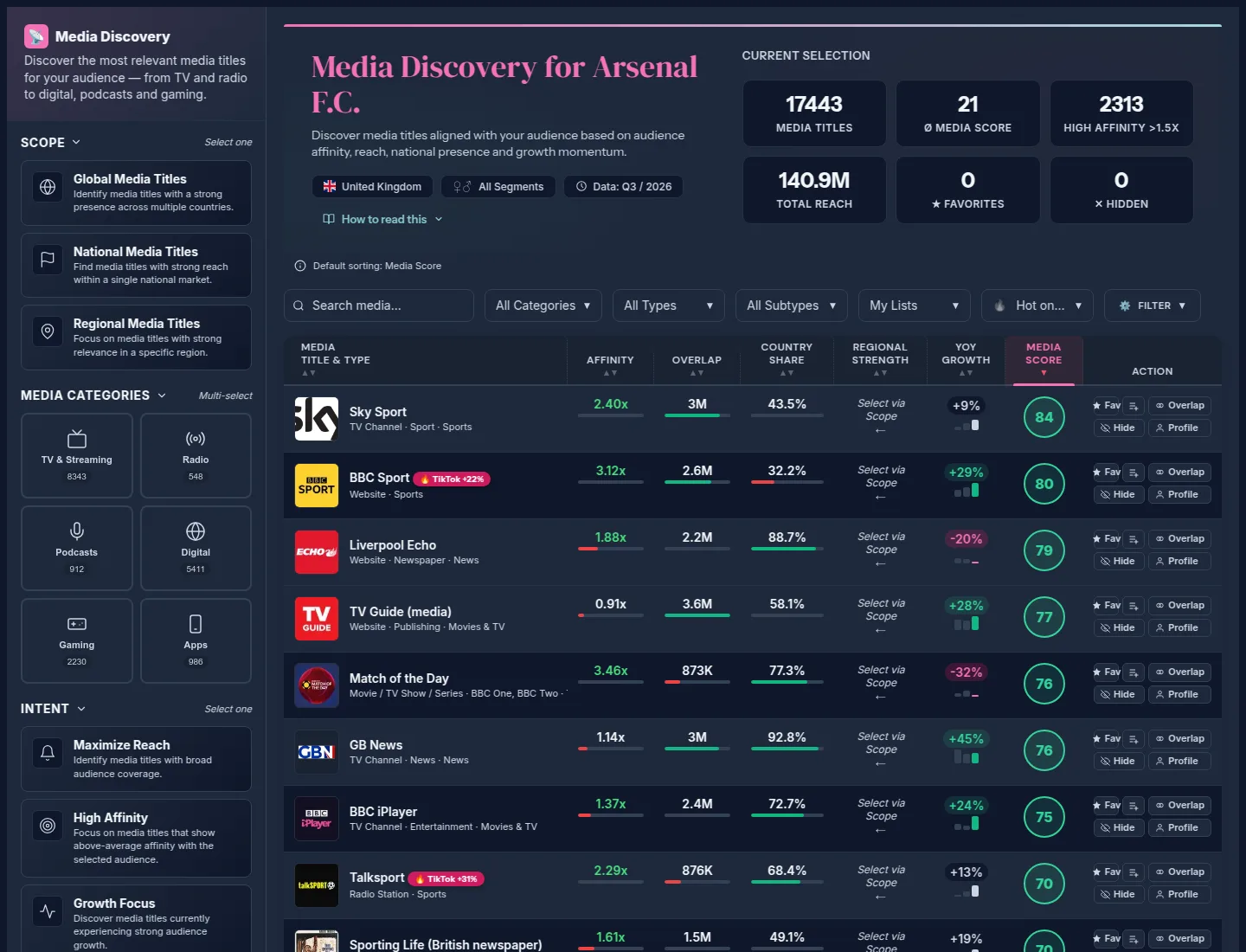Select the TV & Streaming category tile

(x=77, y=455)
